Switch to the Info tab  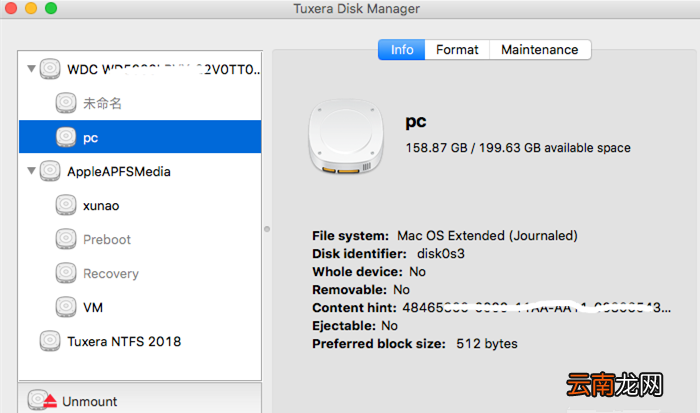401,50
